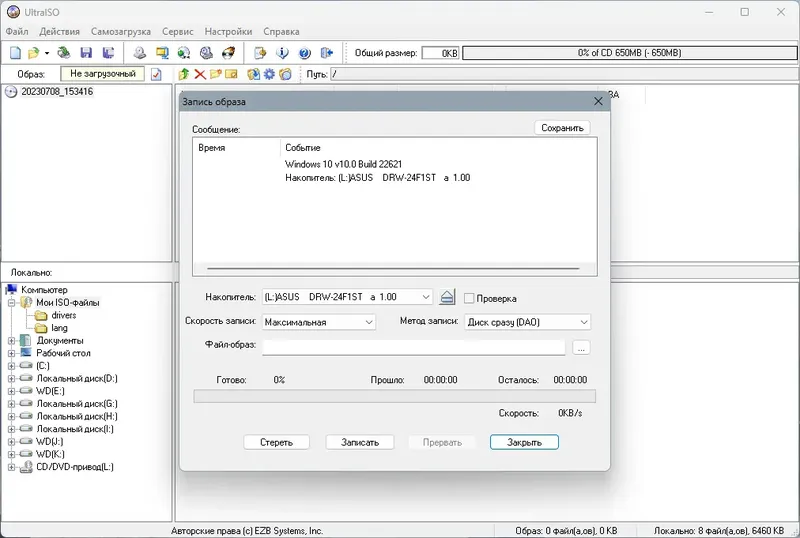Open the Сервис menu
This screenshot has height=538, width=800.
178,32
